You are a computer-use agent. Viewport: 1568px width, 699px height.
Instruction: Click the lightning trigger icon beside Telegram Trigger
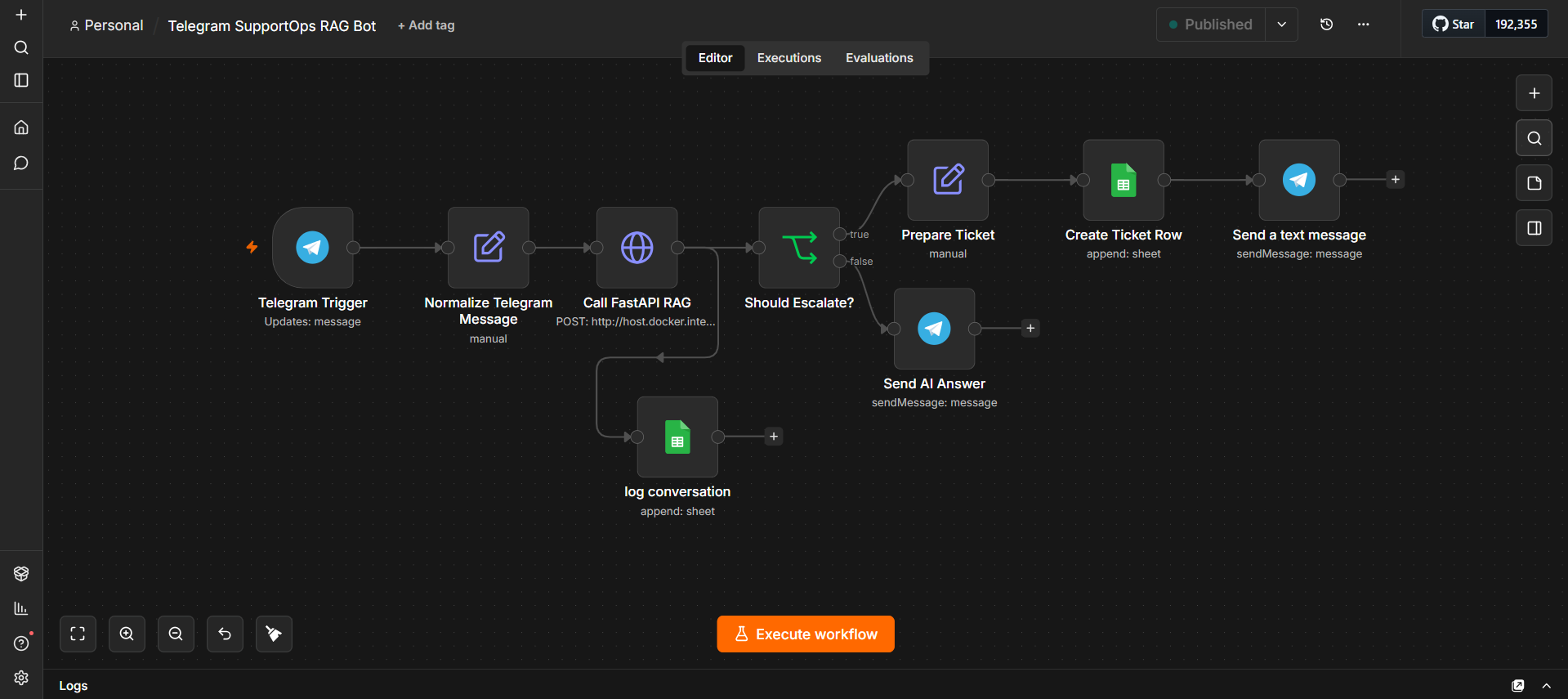click(252, 247)
